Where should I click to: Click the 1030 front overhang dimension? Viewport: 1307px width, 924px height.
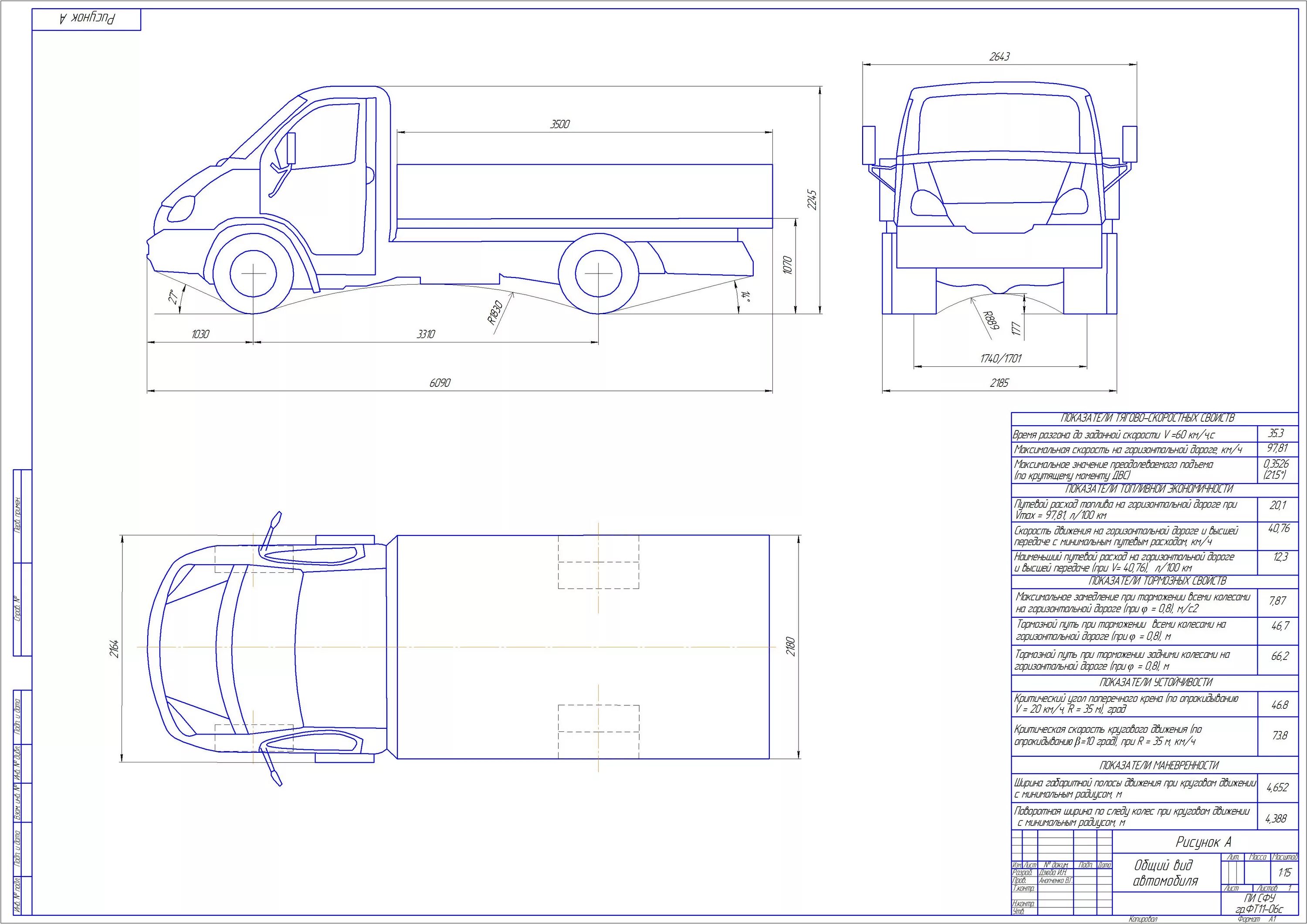tap(200, 334)
